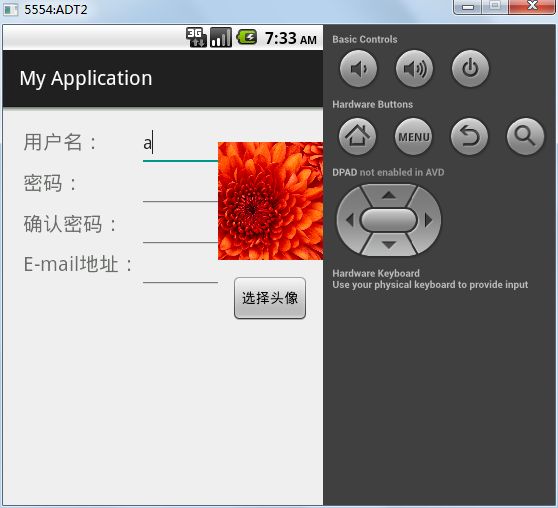The image size is (558, 508).
Task: Click the E-mail地址： label
Action: click(x=78, y=265)
